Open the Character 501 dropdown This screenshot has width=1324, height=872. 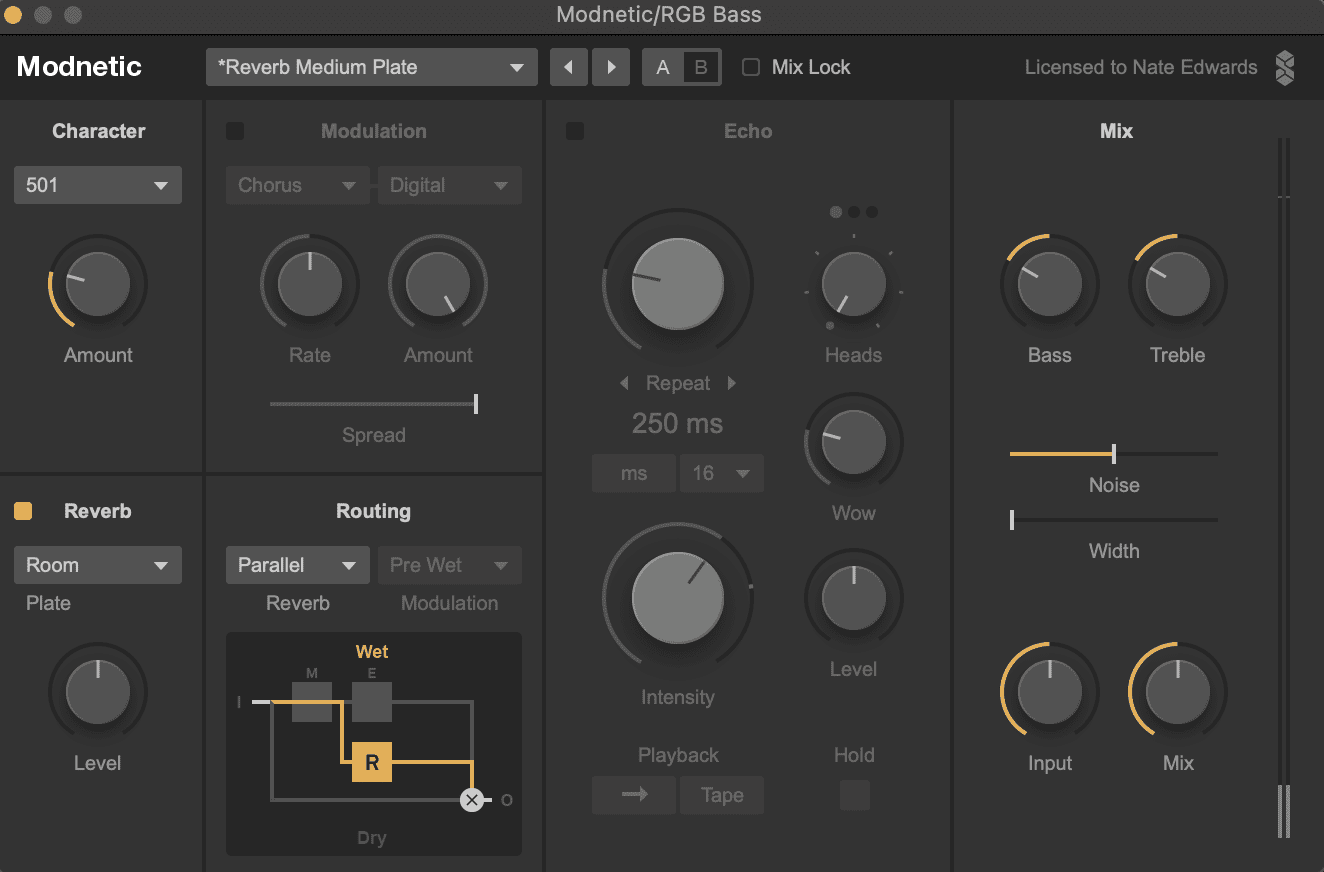[x=98, y=185]
